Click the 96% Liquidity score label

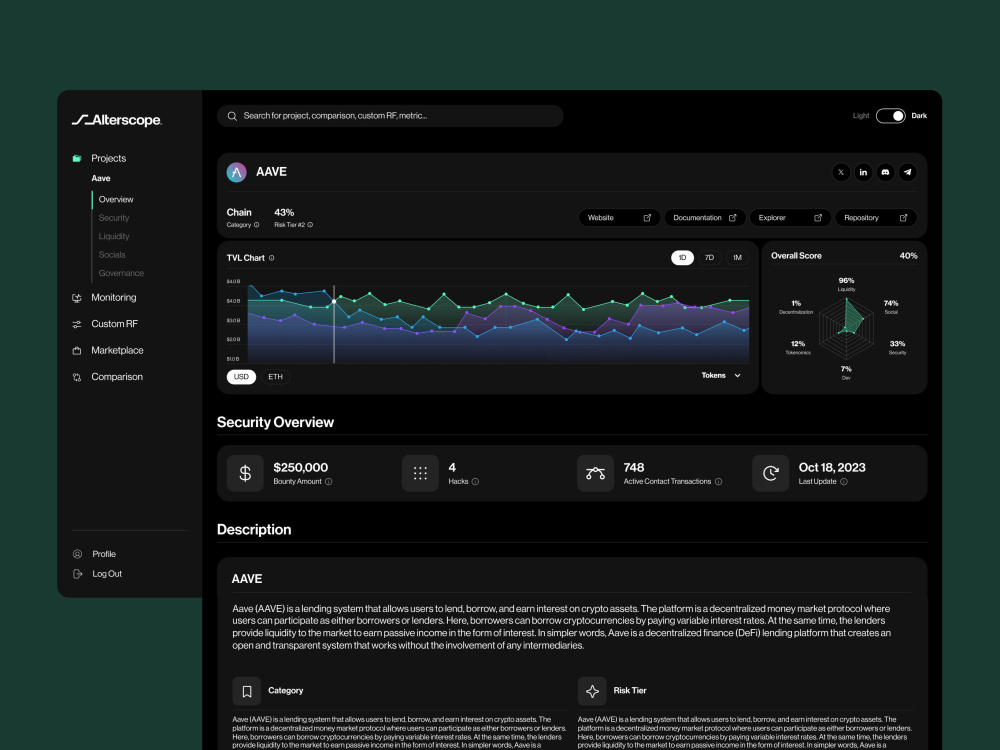[x=846, y=281]
